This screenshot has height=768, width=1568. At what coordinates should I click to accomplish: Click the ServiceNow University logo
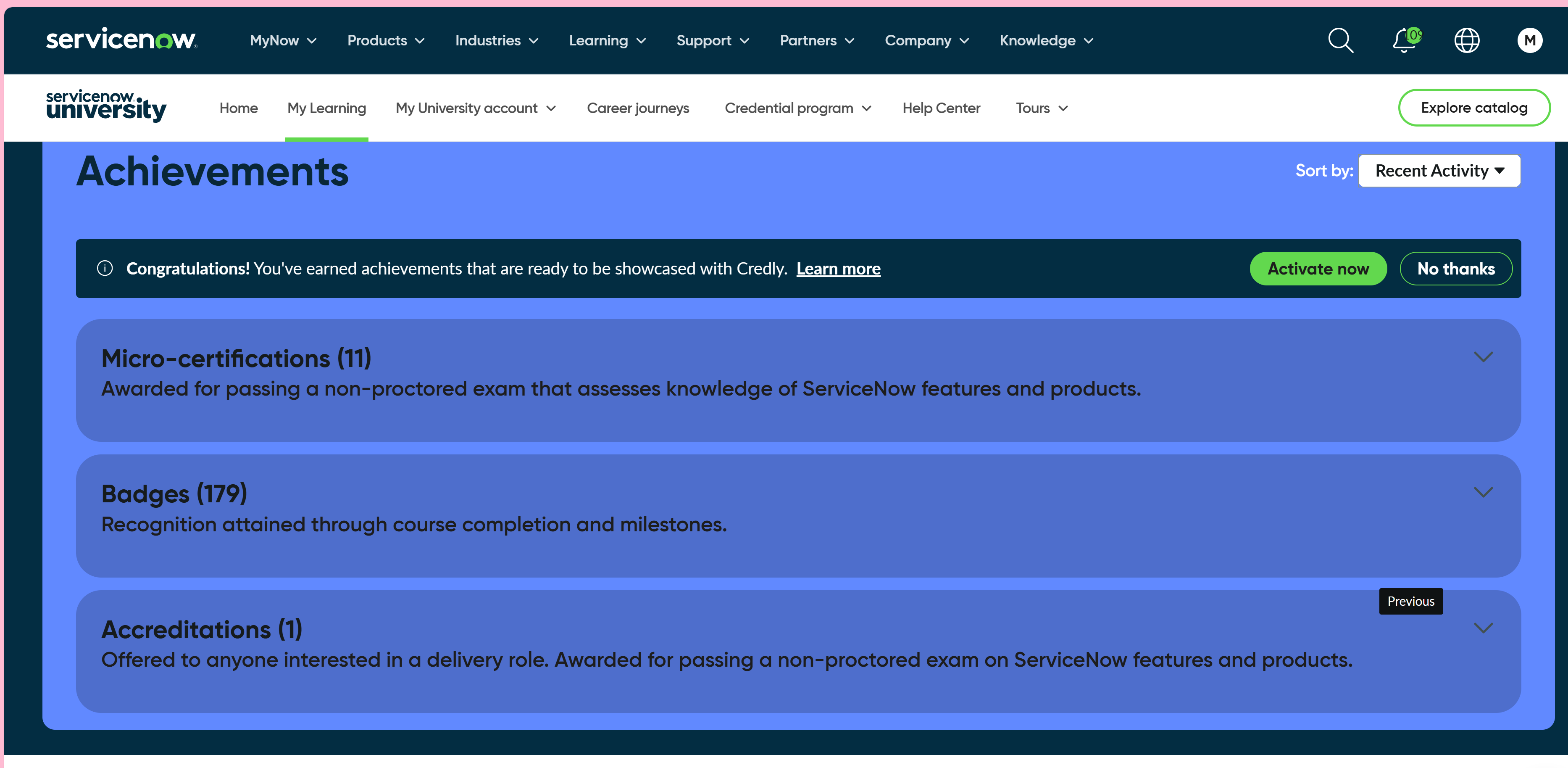106,107
